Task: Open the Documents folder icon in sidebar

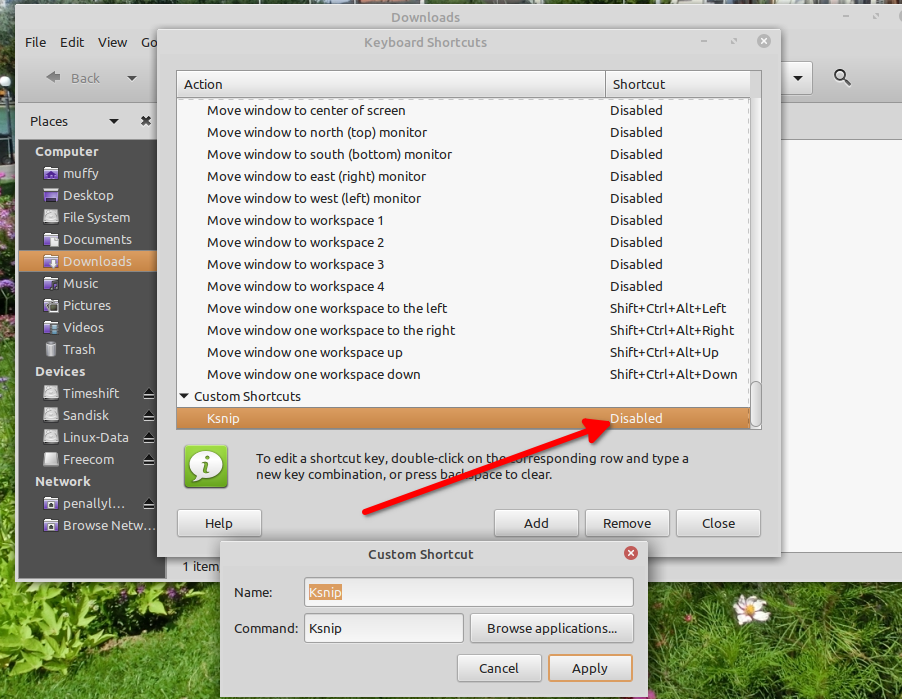Action: tap(51, 239)
